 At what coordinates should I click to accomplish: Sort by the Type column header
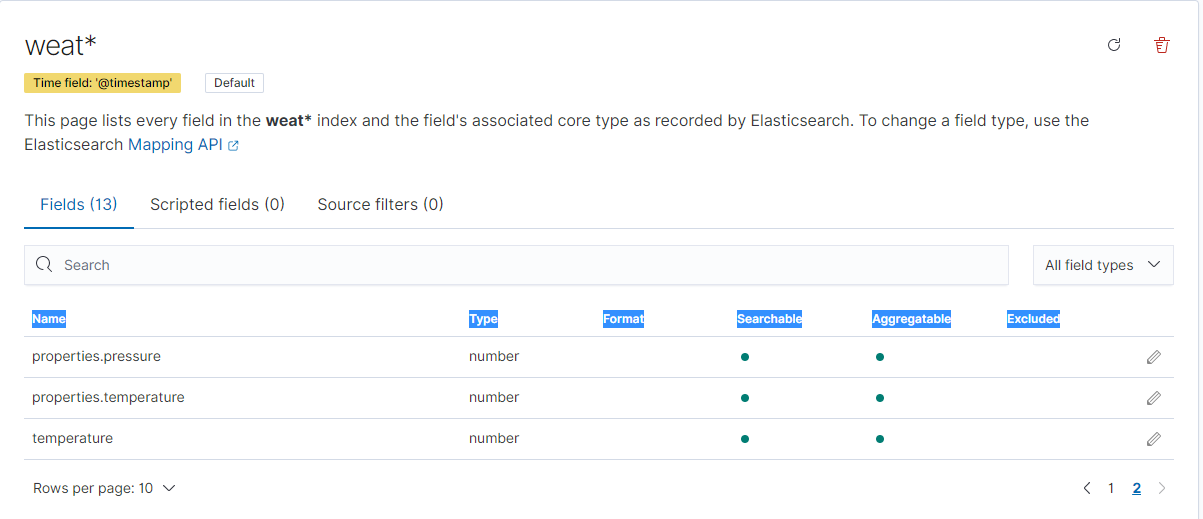pyautogui.click(x=483, y=319)
